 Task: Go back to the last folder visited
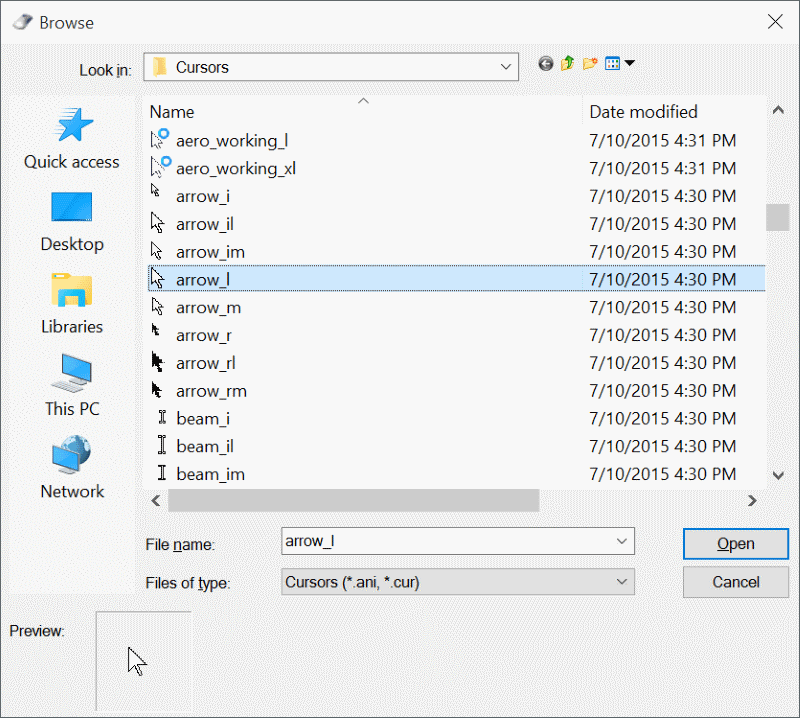[x=545, y=63]
